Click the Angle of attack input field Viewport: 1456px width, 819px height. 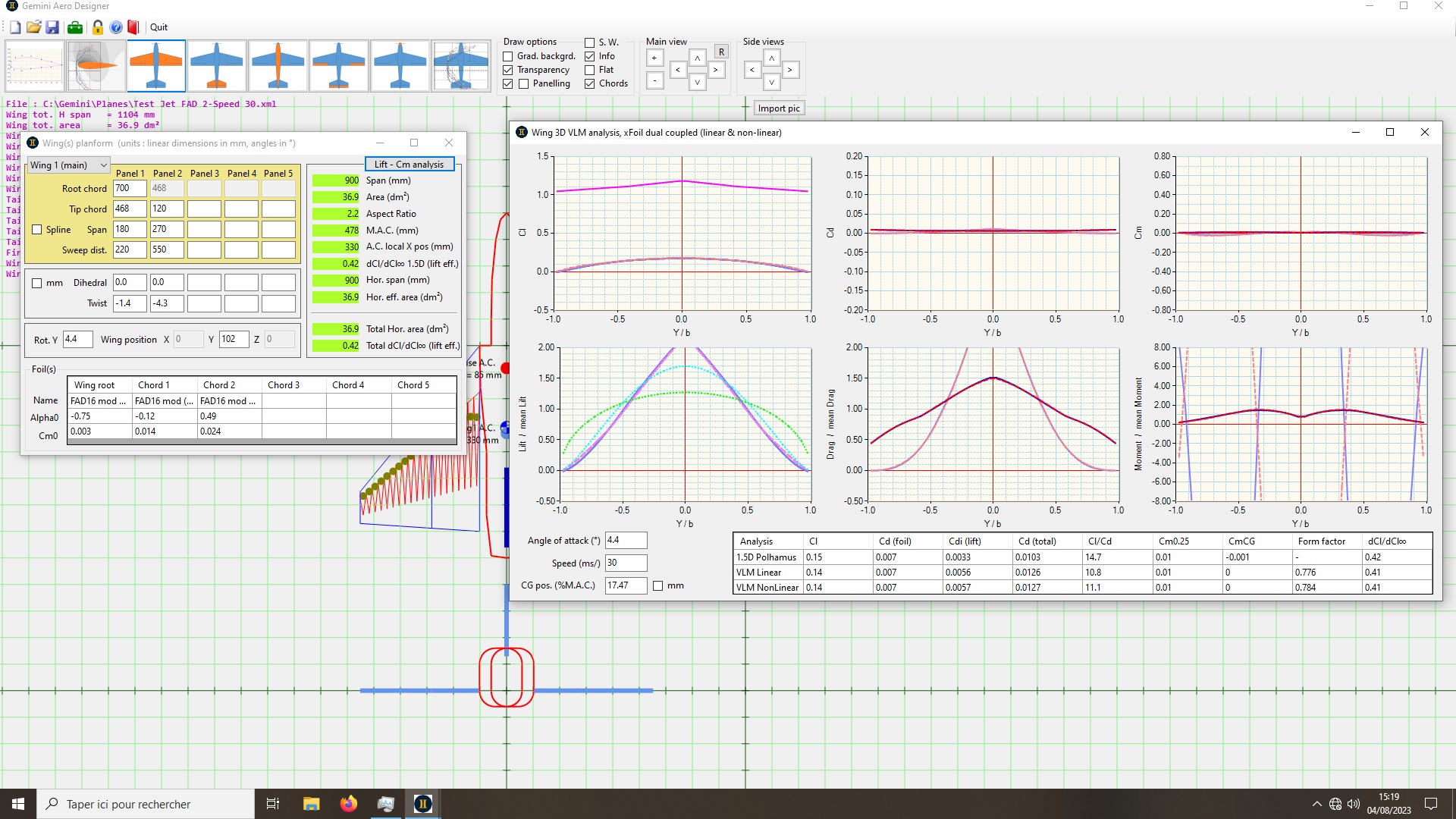(626, 540)
